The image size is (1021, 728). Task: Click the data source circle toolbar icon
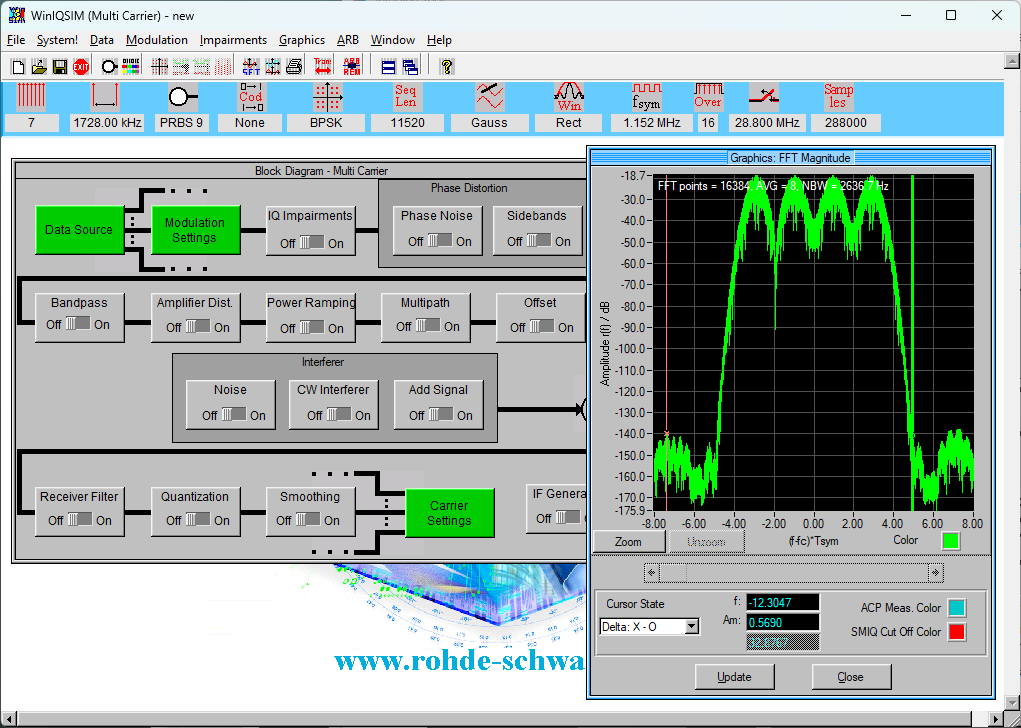click(109, 66)
